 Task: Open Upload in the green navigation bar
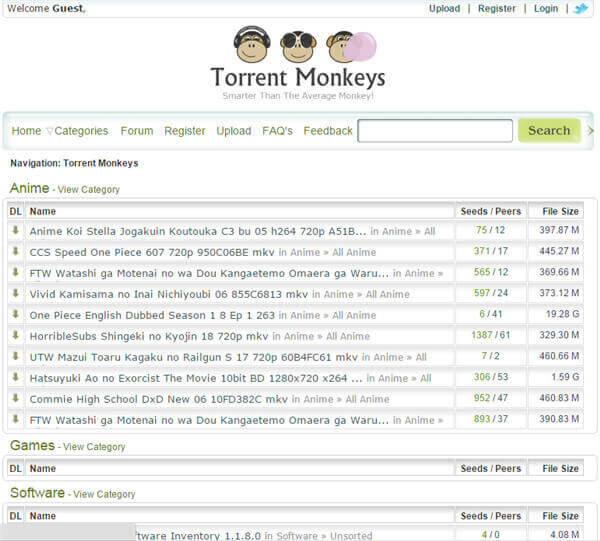click(233, 131)
